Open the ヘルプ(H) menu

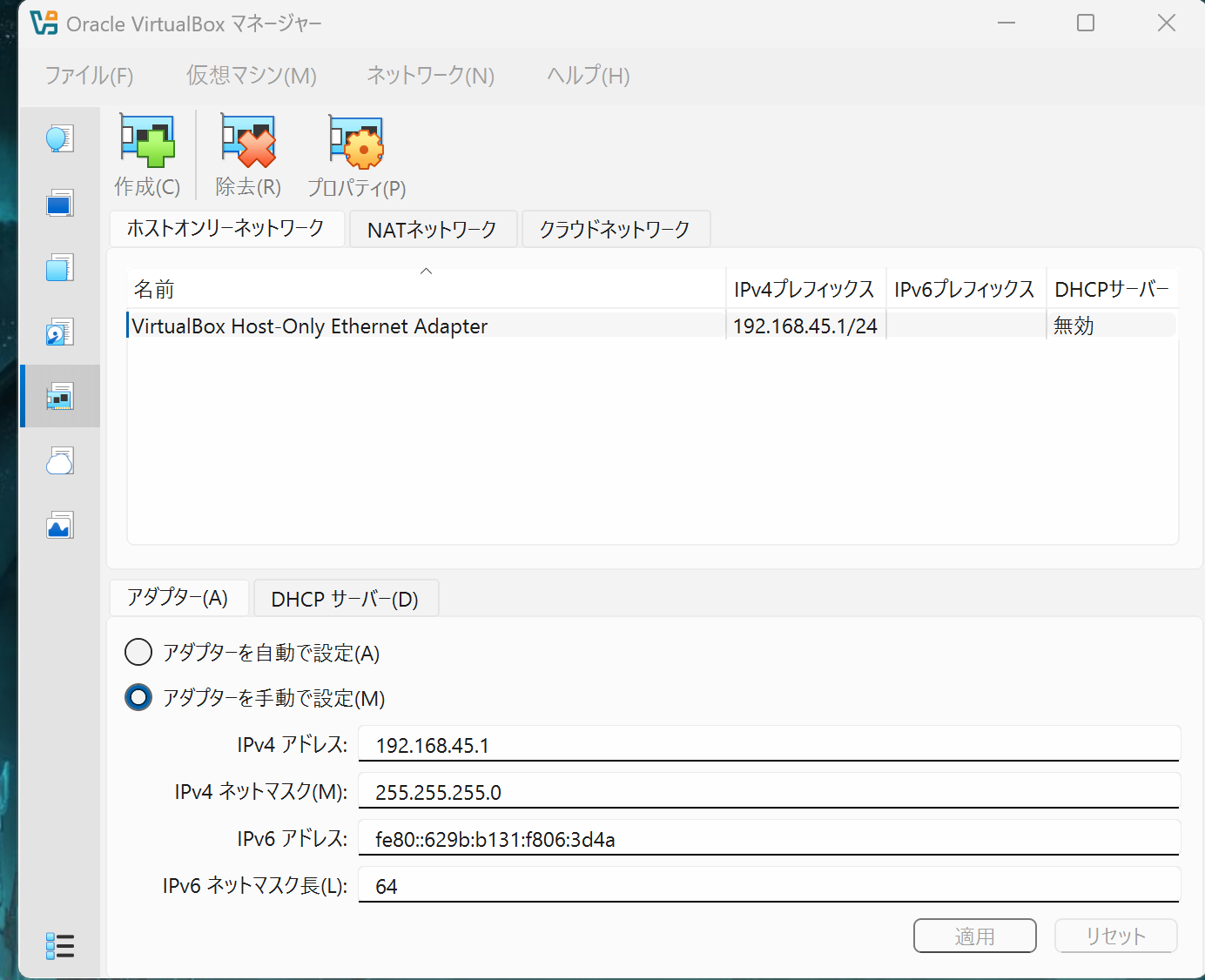pos(588,76)
